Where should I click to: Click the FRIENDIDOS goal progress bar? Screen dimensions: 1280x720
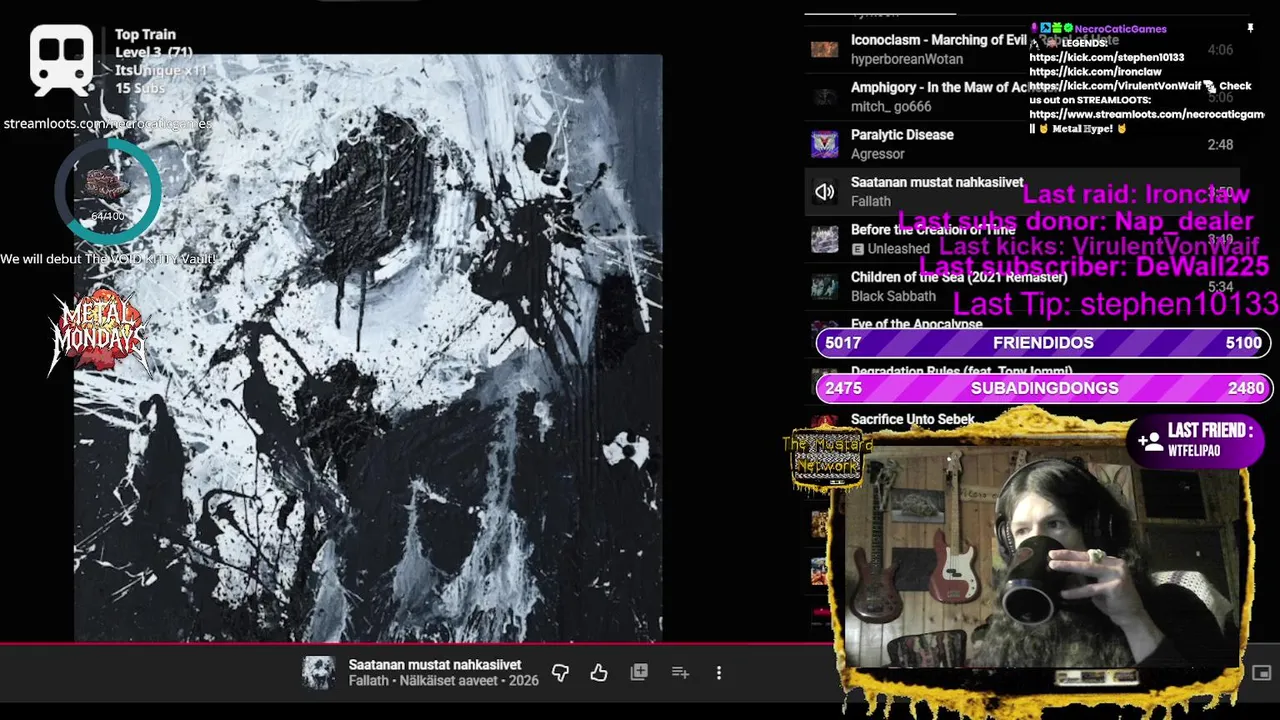(1044, 343)
